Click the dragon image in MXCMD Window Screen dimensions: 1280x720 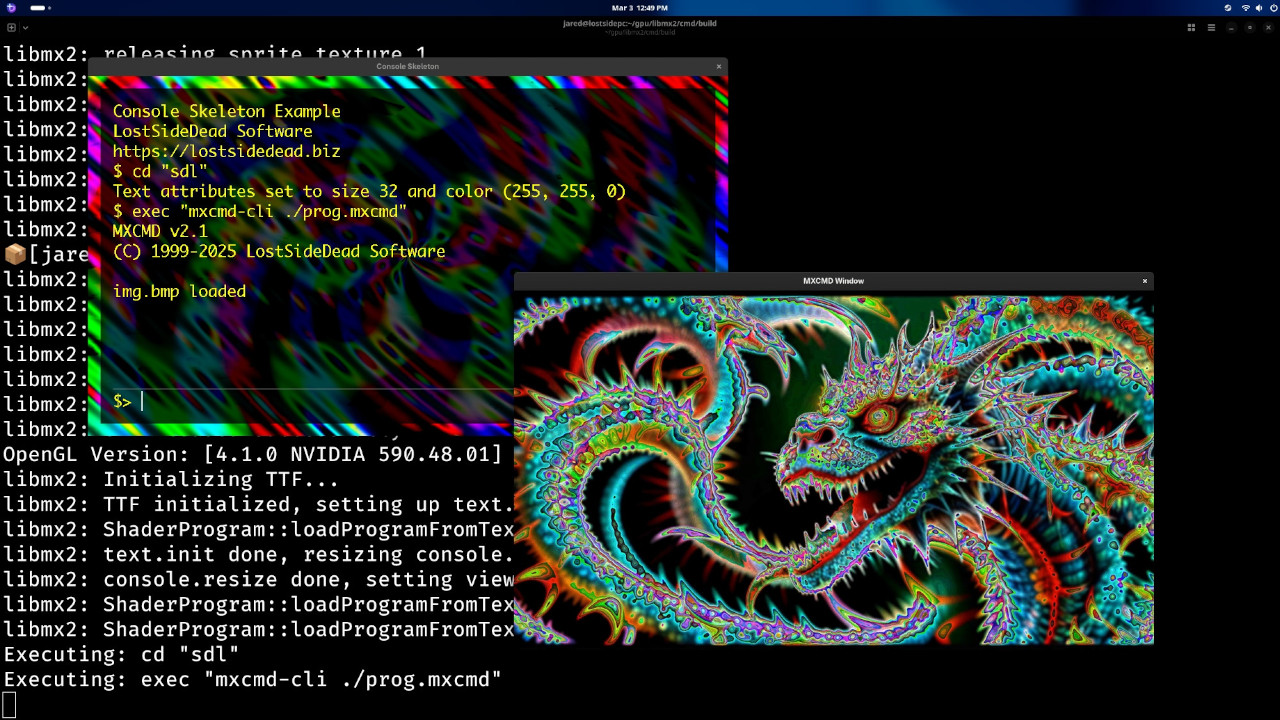833,469
